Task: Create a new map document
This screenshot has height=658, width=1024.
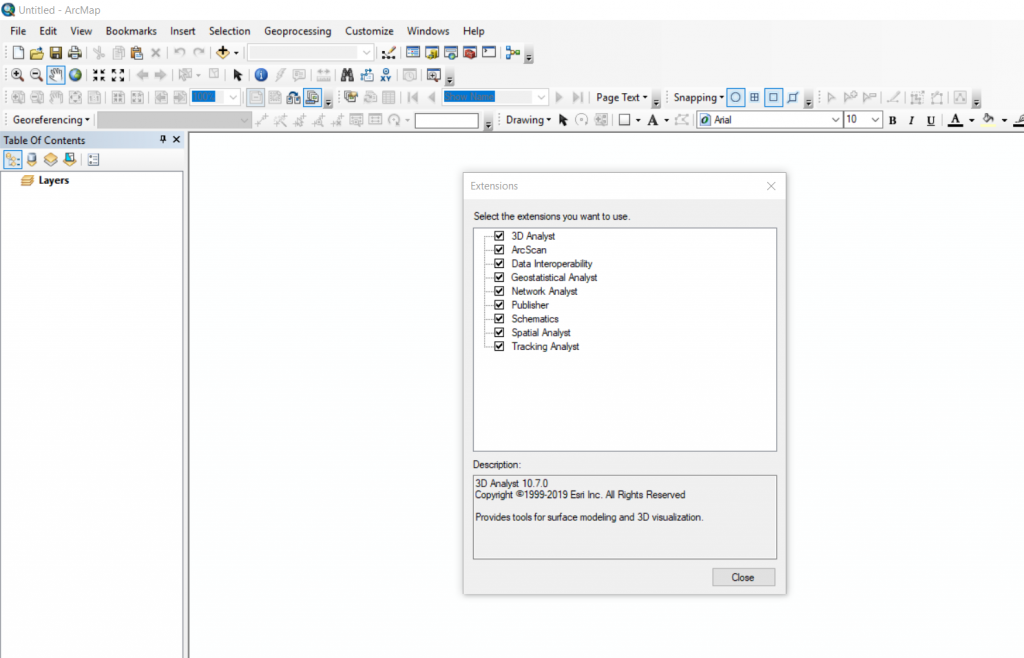Action: (18, 53)
